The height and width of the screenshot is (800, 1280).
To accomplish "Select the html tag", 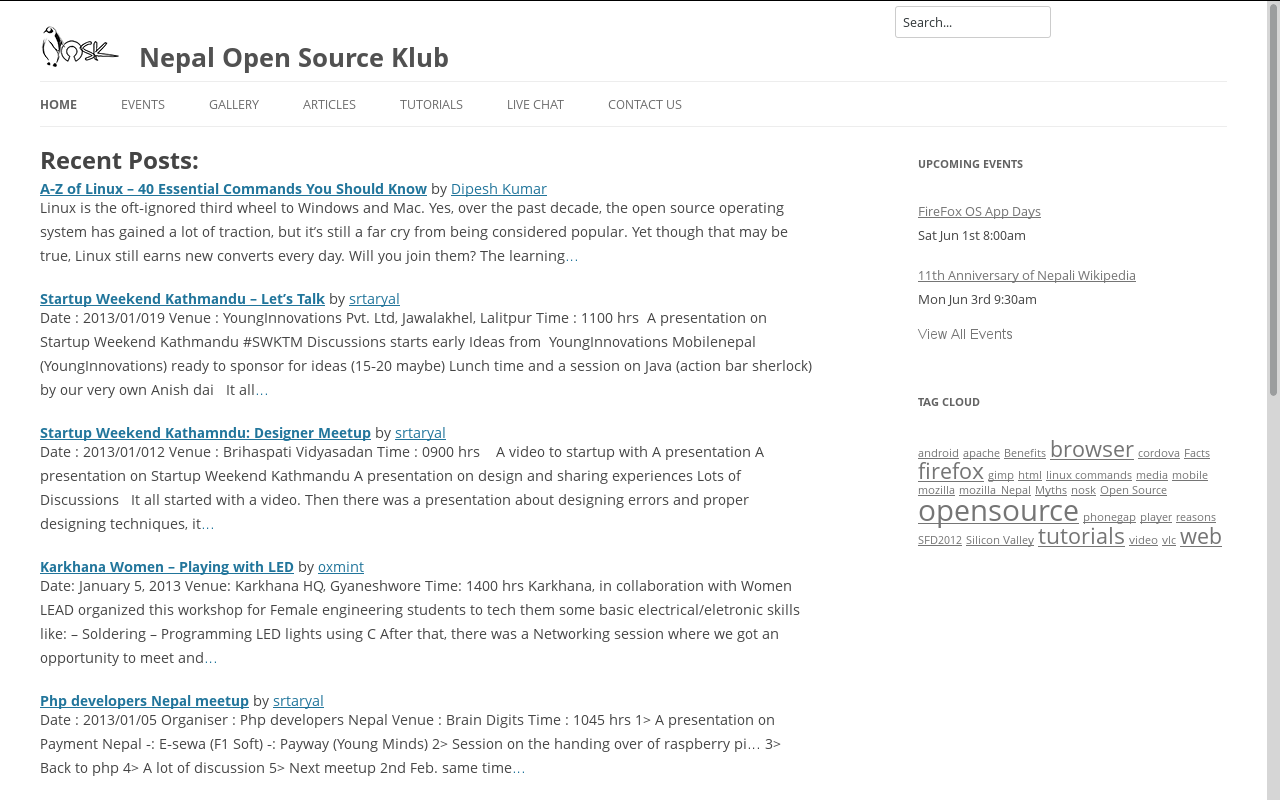I will coord(1030,475).
